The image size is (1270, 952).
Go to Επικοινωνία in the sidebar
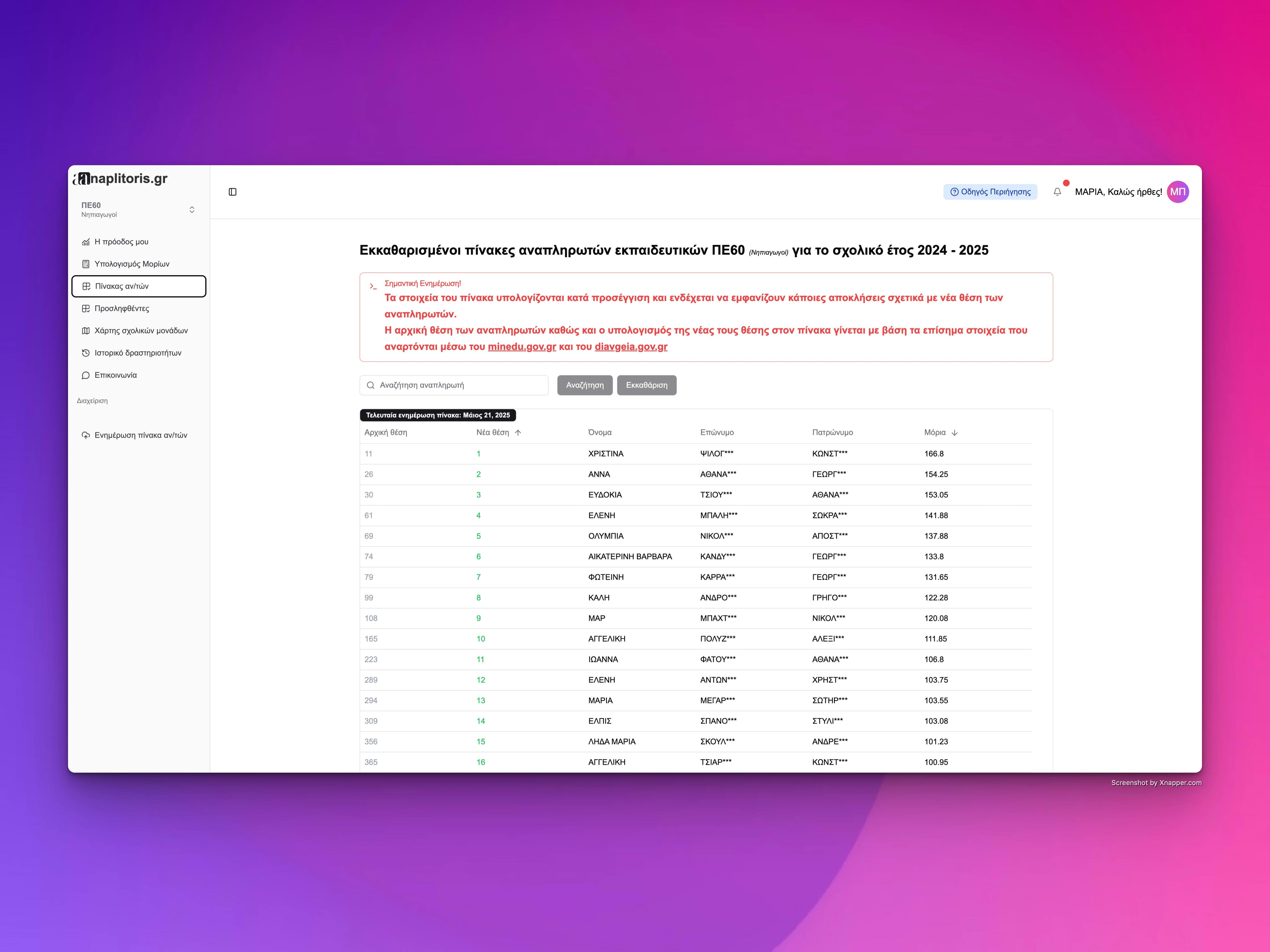(115, 375)
